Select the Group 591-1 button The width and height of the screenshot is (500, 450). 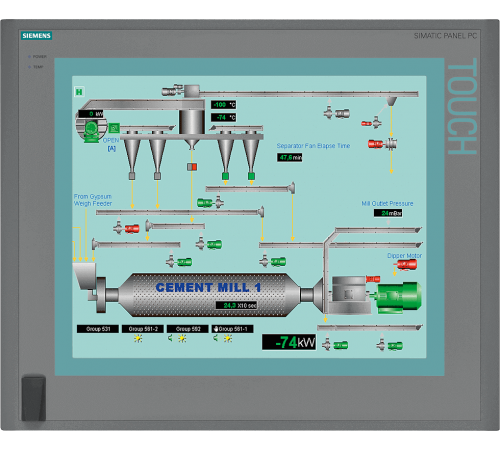[x=232, y=329]
